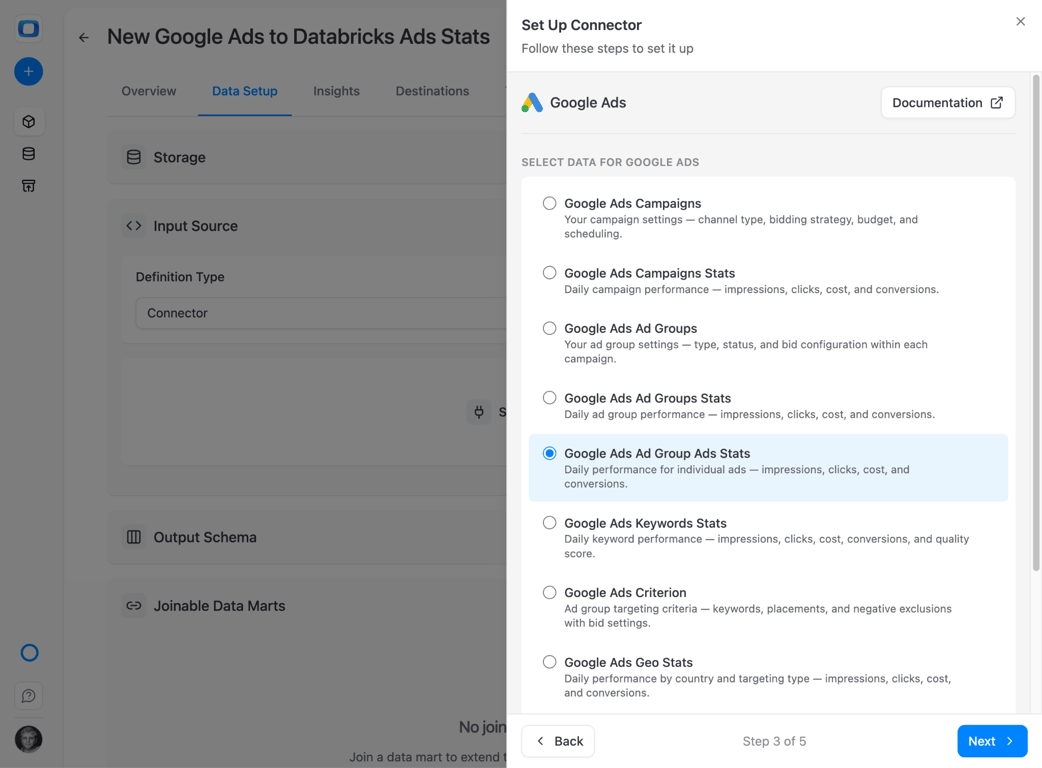The height and width of the screenshot is (768, 1042).
Task: Select Google Ads Campaigns radio button
Action: click(x=550, y=203)
